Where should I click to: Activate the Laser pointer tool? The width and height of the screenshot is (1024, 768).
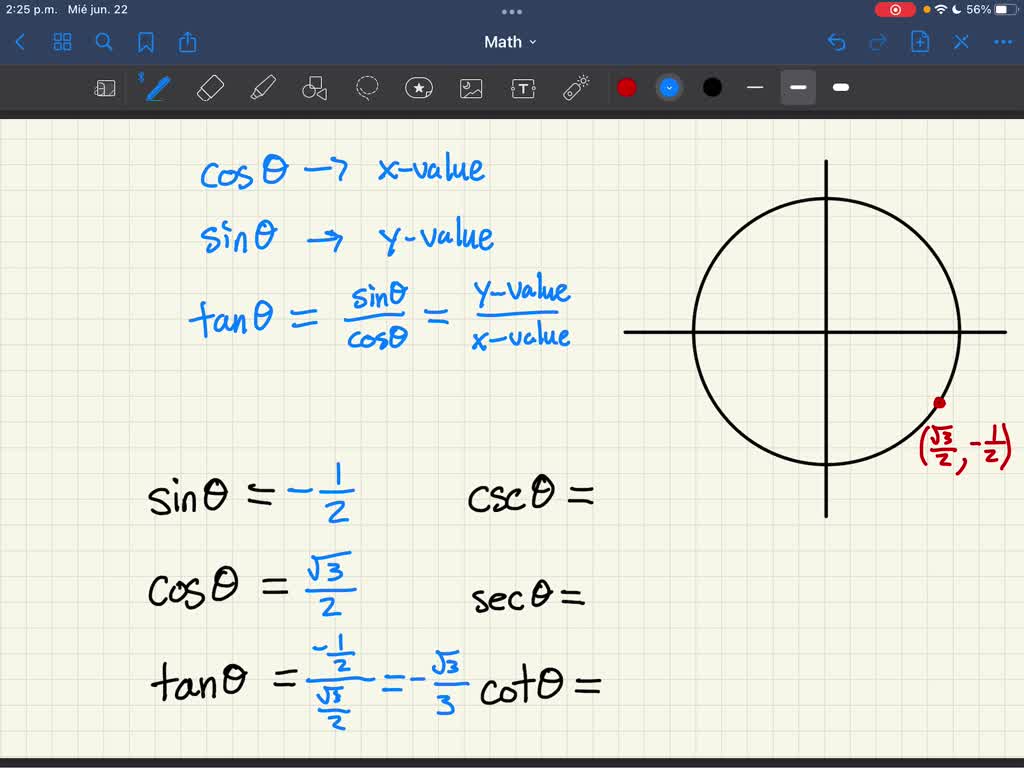[x=576, y=88]
